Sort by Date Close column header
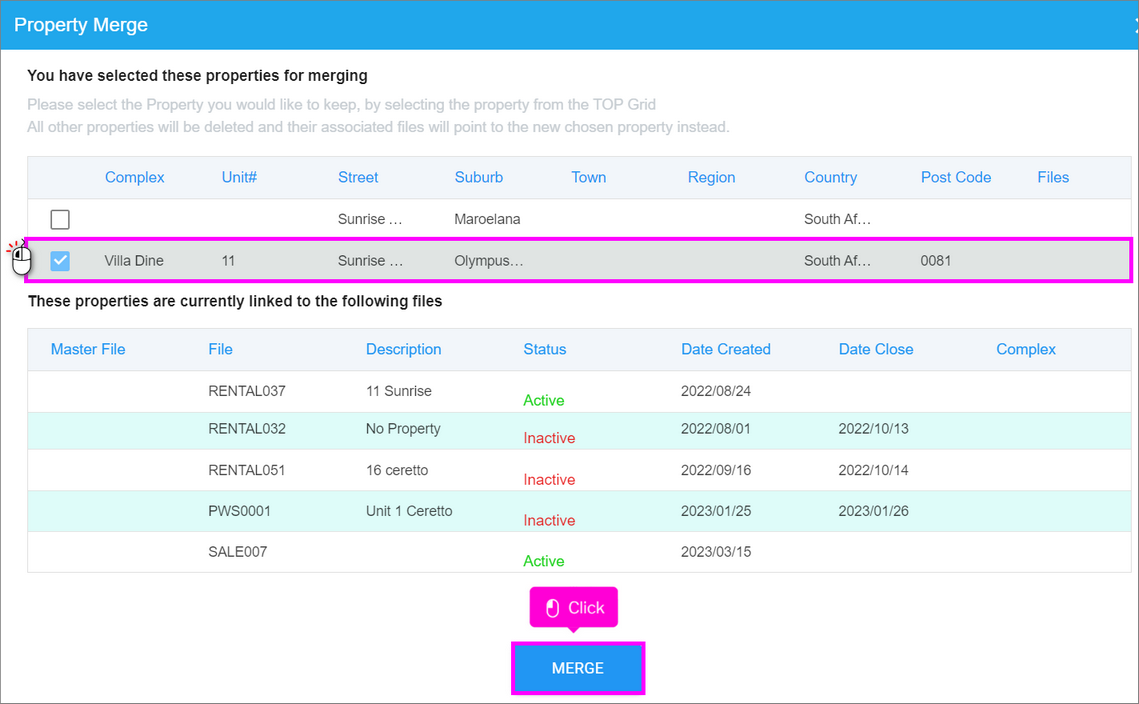Viewport: 1139px width, 704px height. (x=876, y=349)
